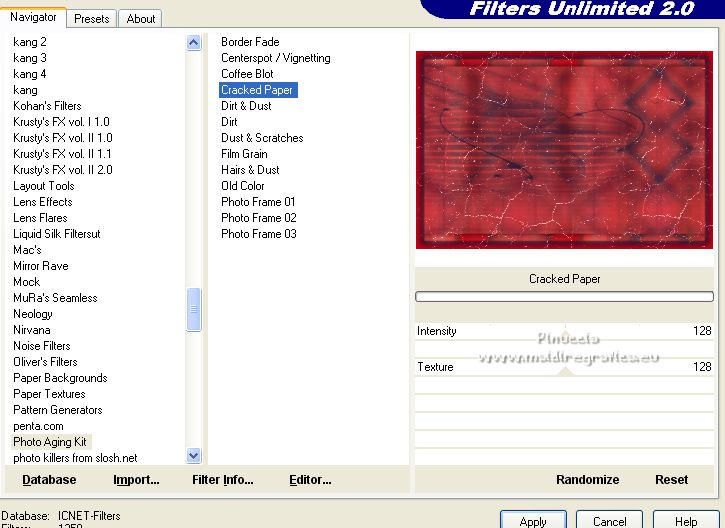Screen dimensions: 725x528
Task: Select the penta.com category
Action: point(38,426)
